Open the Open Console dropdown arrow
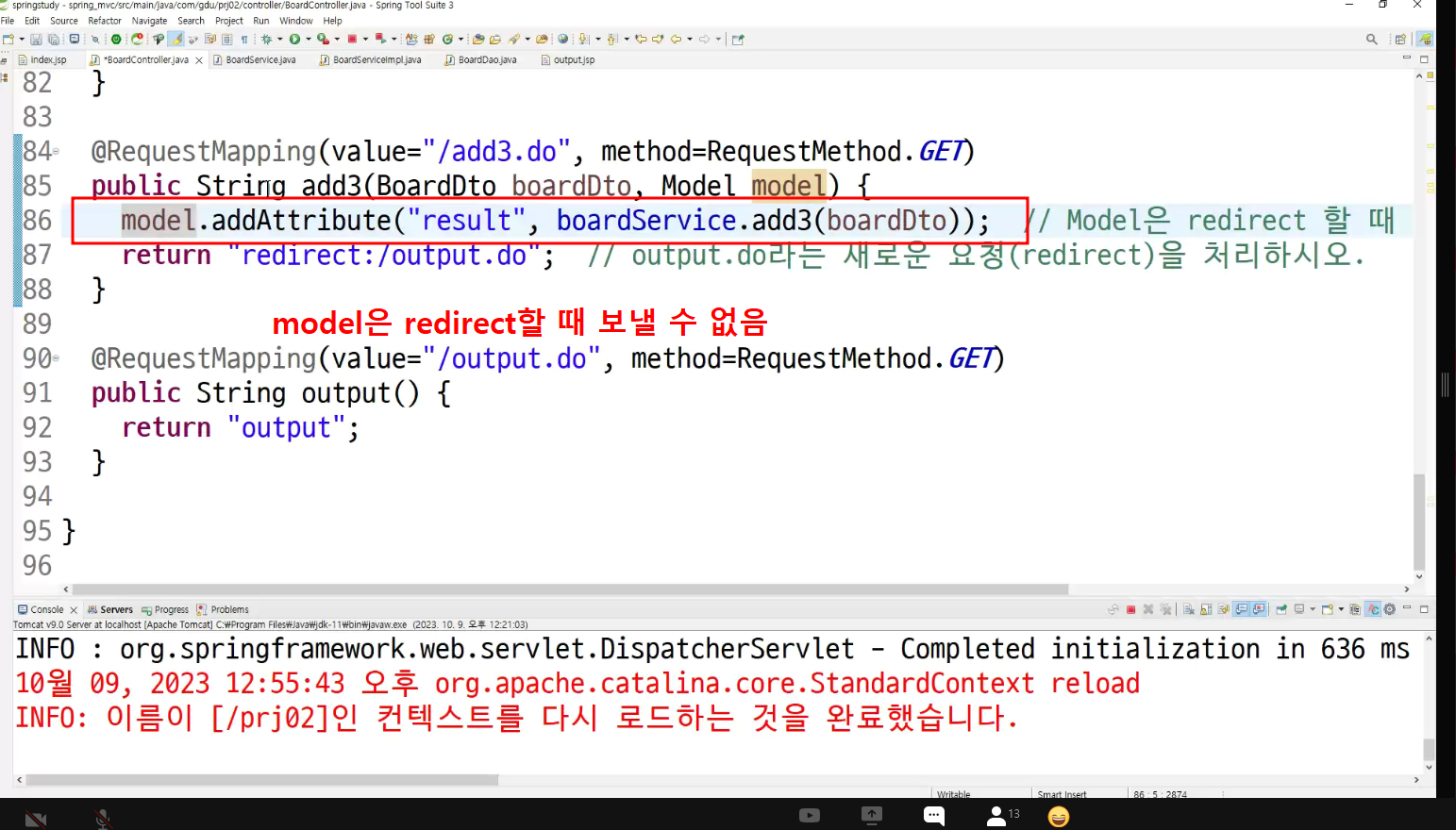This screenshot has height=830, width=1456. click(x=1340, y=609)
